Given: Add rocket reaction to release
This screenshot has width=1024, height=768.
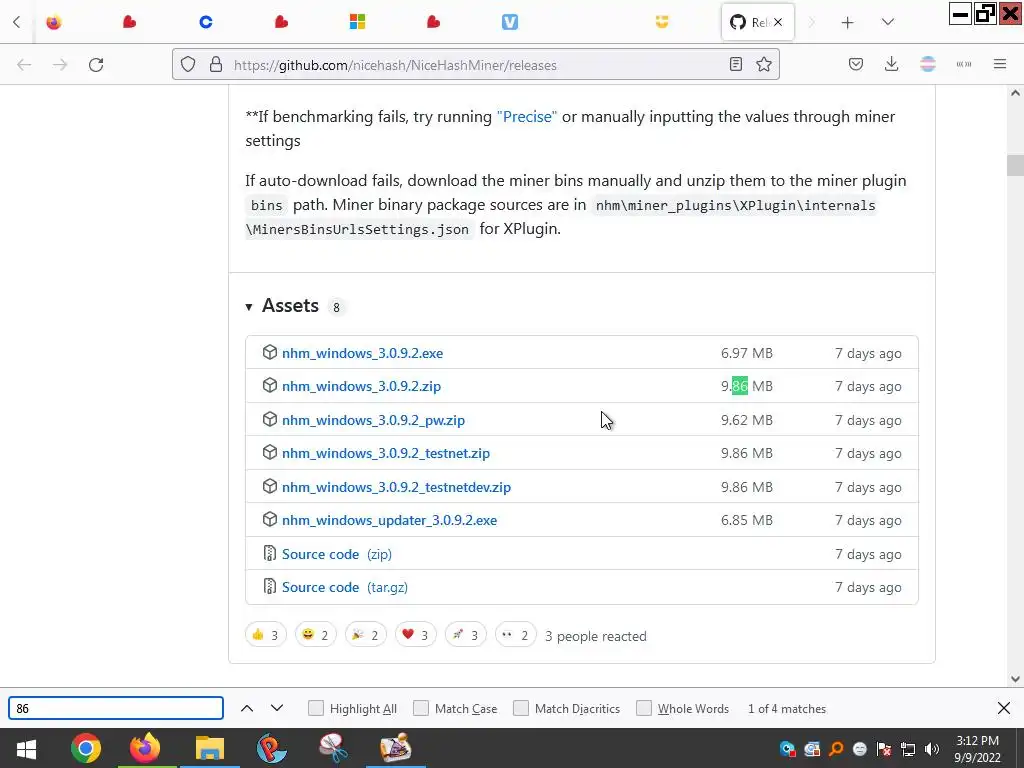Looking at the screenshot, I should coord(466,635).
